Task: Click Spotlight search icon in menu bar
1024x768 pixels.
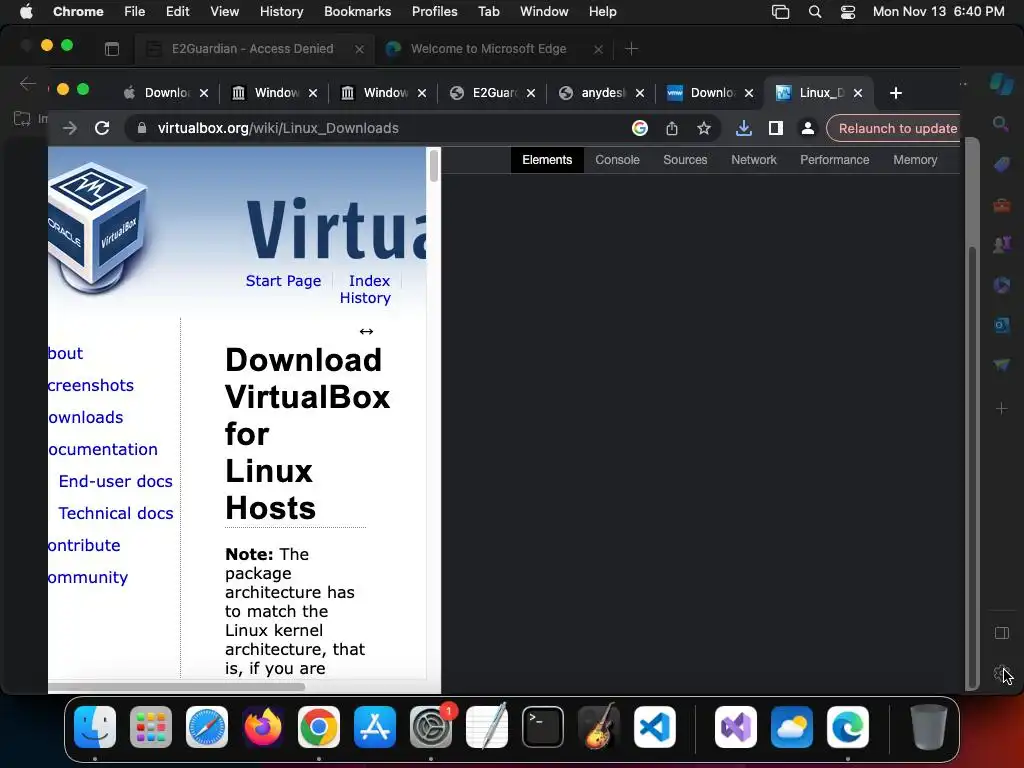Action: 814,12
